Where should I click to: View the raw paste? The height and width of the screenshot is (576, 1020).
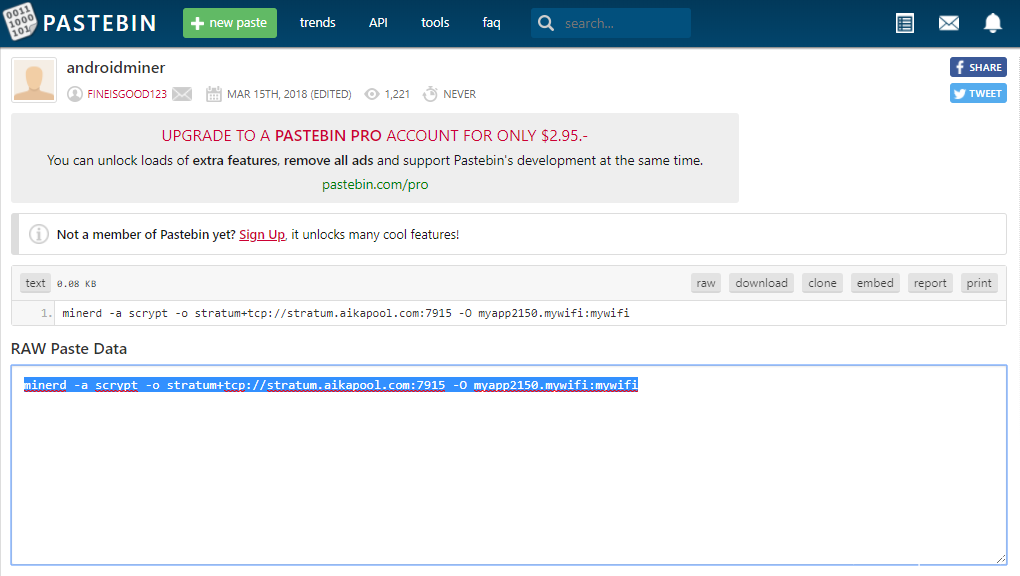coord(706,283)
